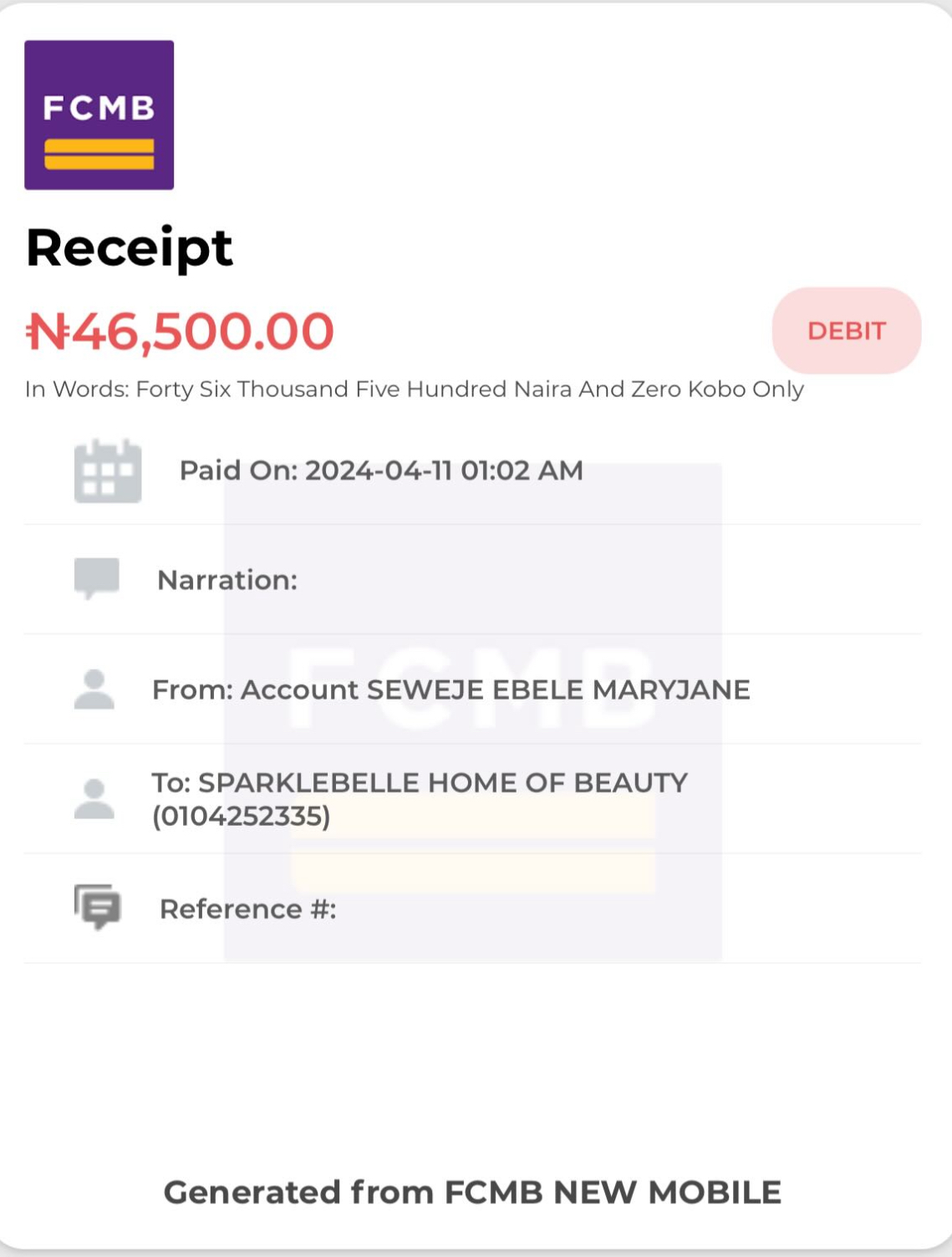Click the person icon in the To row
The width and height of the screenshot is (952, 1257).
coord(94,799)
